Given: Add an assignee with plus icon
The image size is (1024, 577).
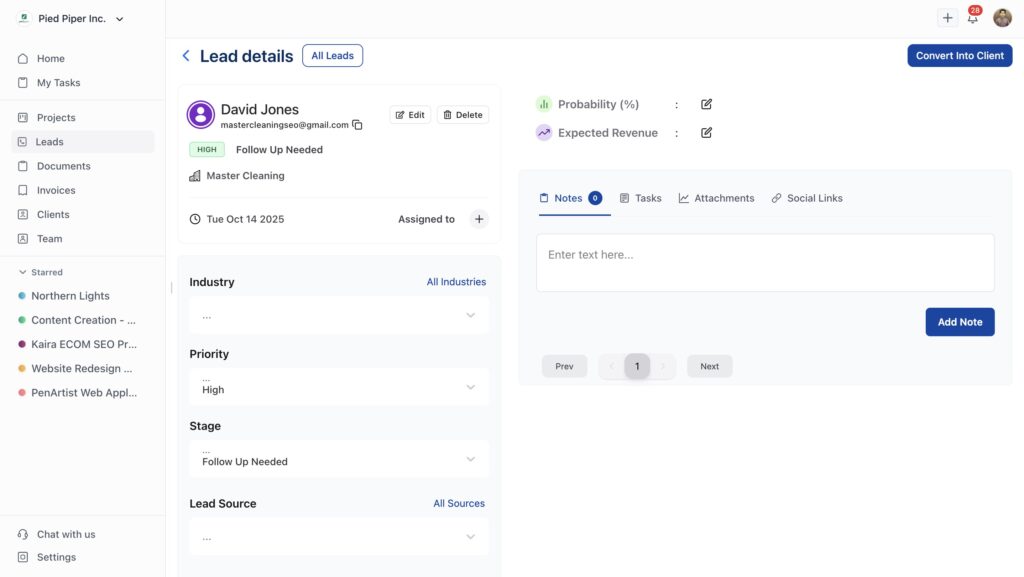Looking at the screenshot, I should pyautogui.click(x=479, y=219).
